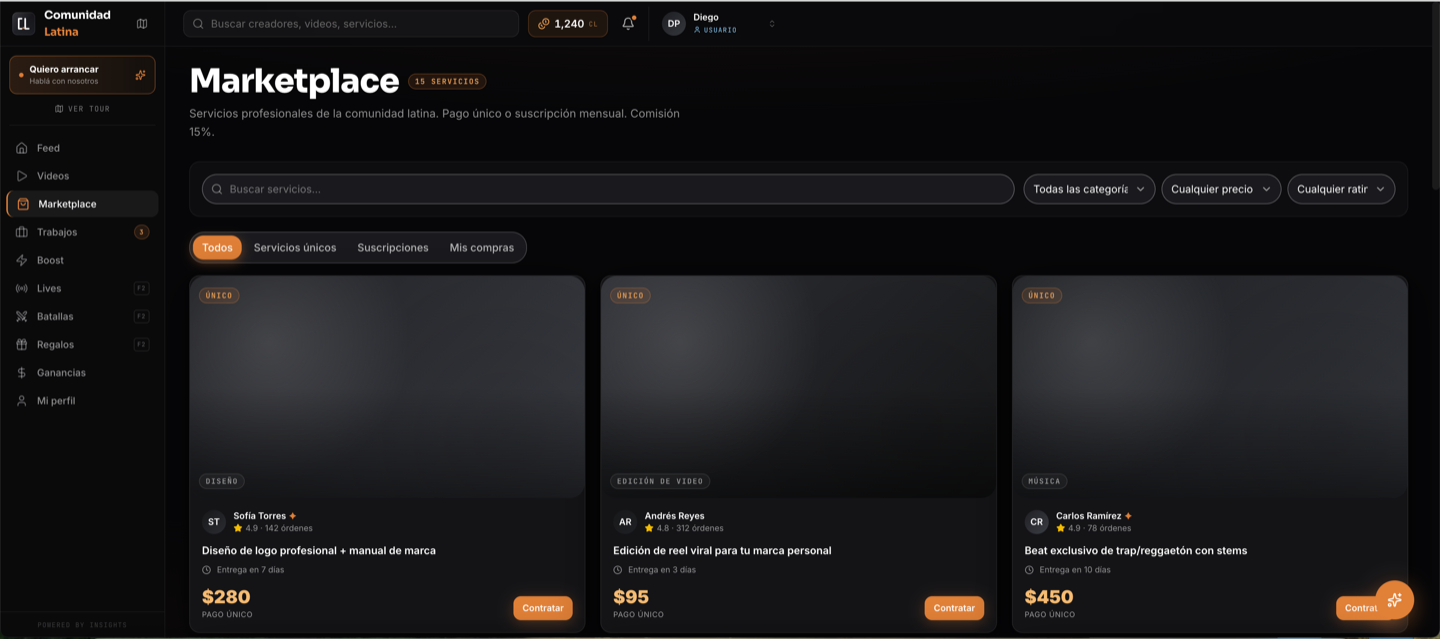Click the Buscar servicios search field

tap(608, 189)
